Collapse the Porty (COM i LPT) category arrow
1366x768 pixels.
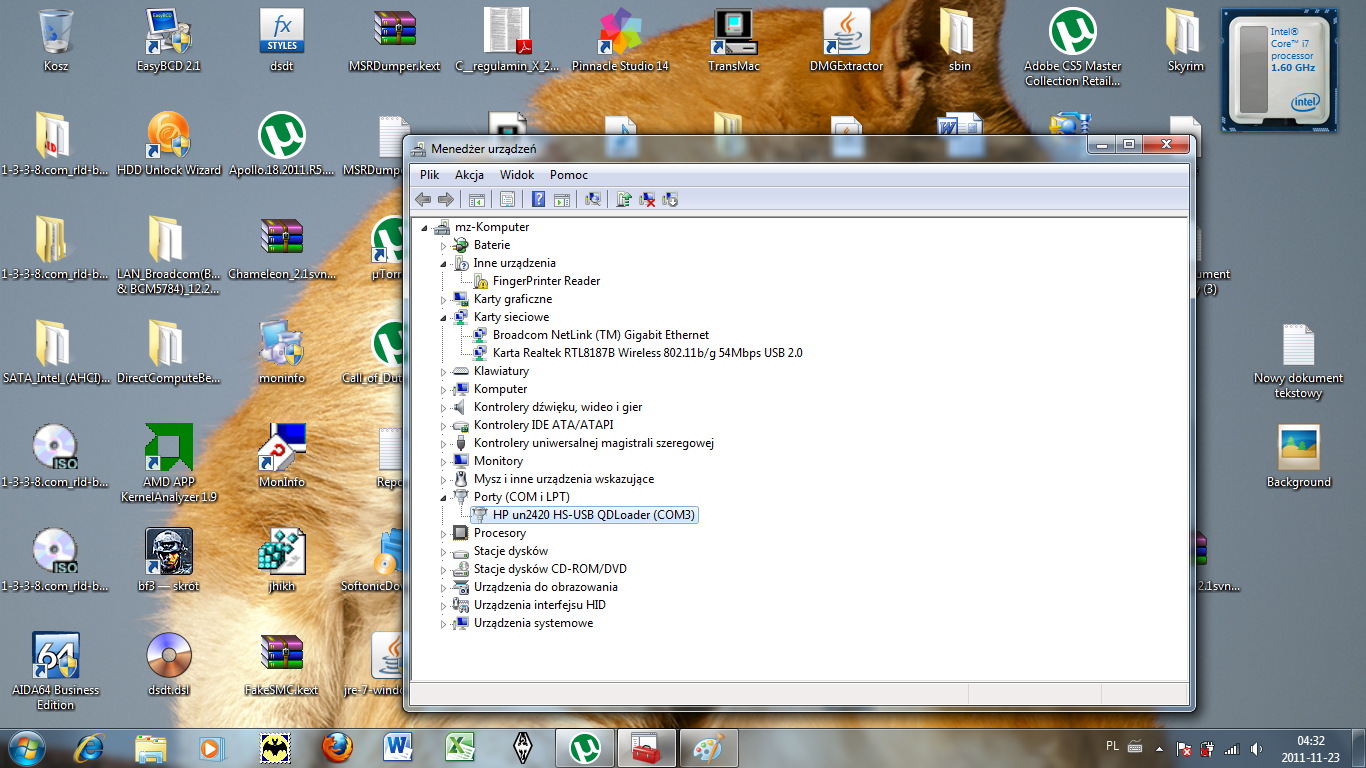coord(444,498)
